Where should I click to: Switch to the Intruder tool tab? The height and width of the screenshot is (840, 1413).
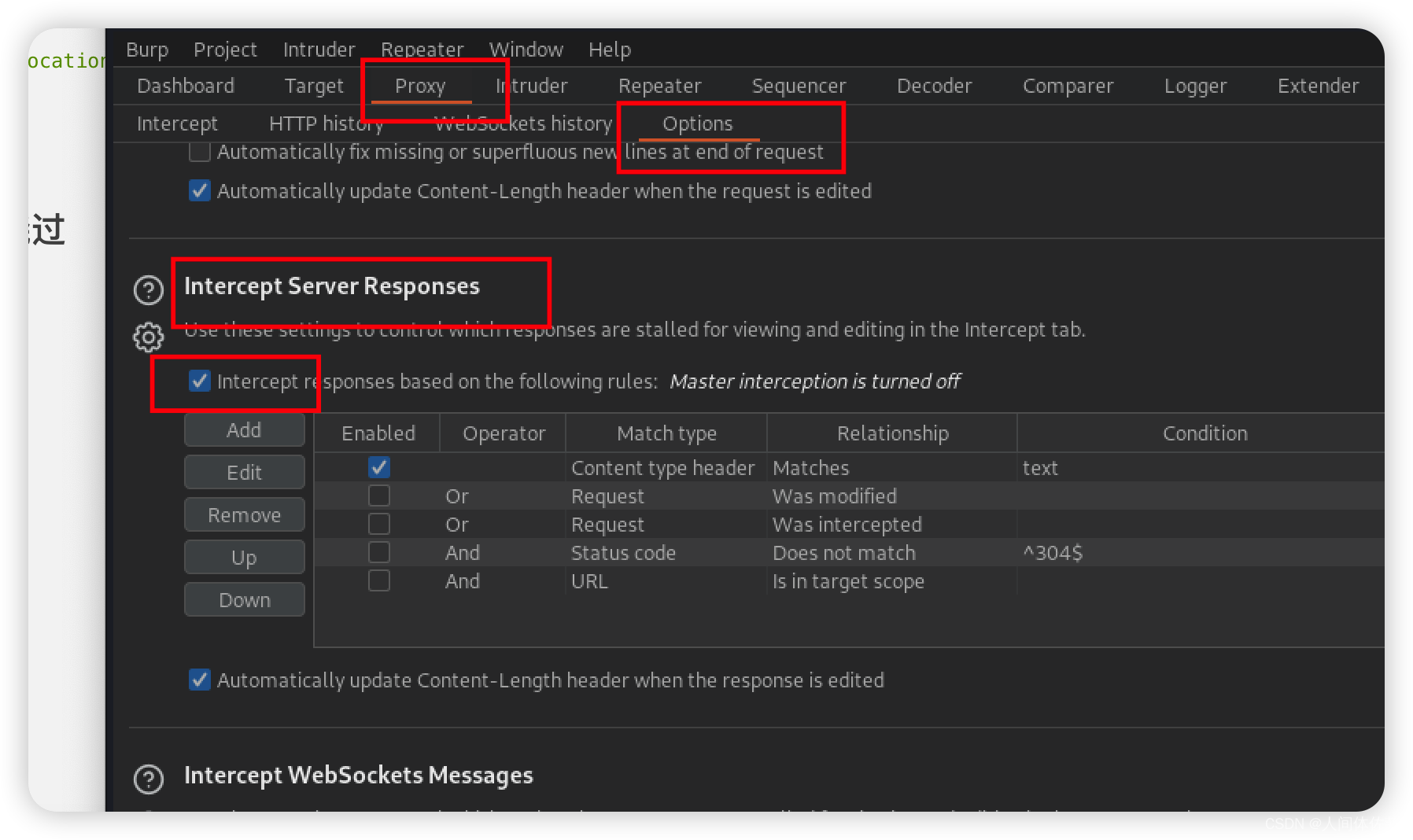tap(532, 86)
